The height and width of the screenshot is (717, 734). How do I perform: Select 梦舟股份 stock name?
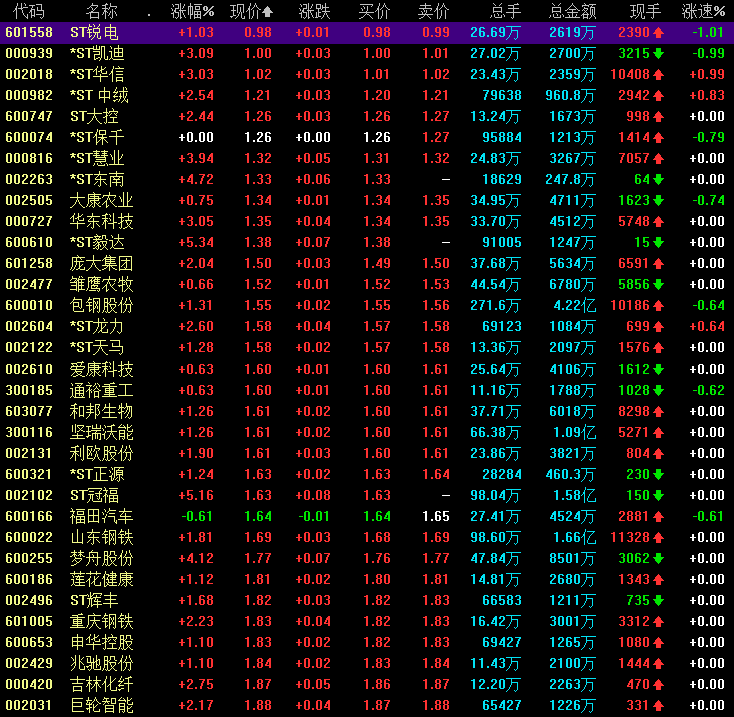[102, 558]
